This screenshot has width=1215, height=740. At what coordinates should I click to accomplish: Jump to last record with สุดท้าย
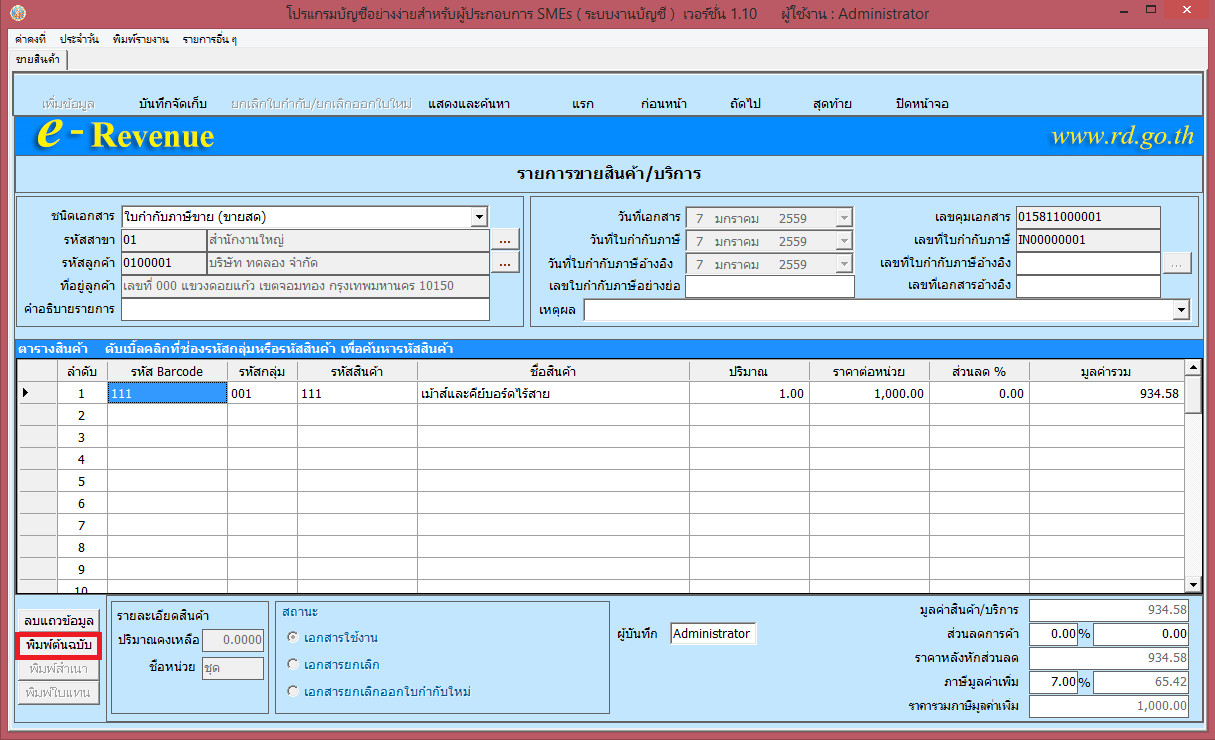[x=832, y=104]
